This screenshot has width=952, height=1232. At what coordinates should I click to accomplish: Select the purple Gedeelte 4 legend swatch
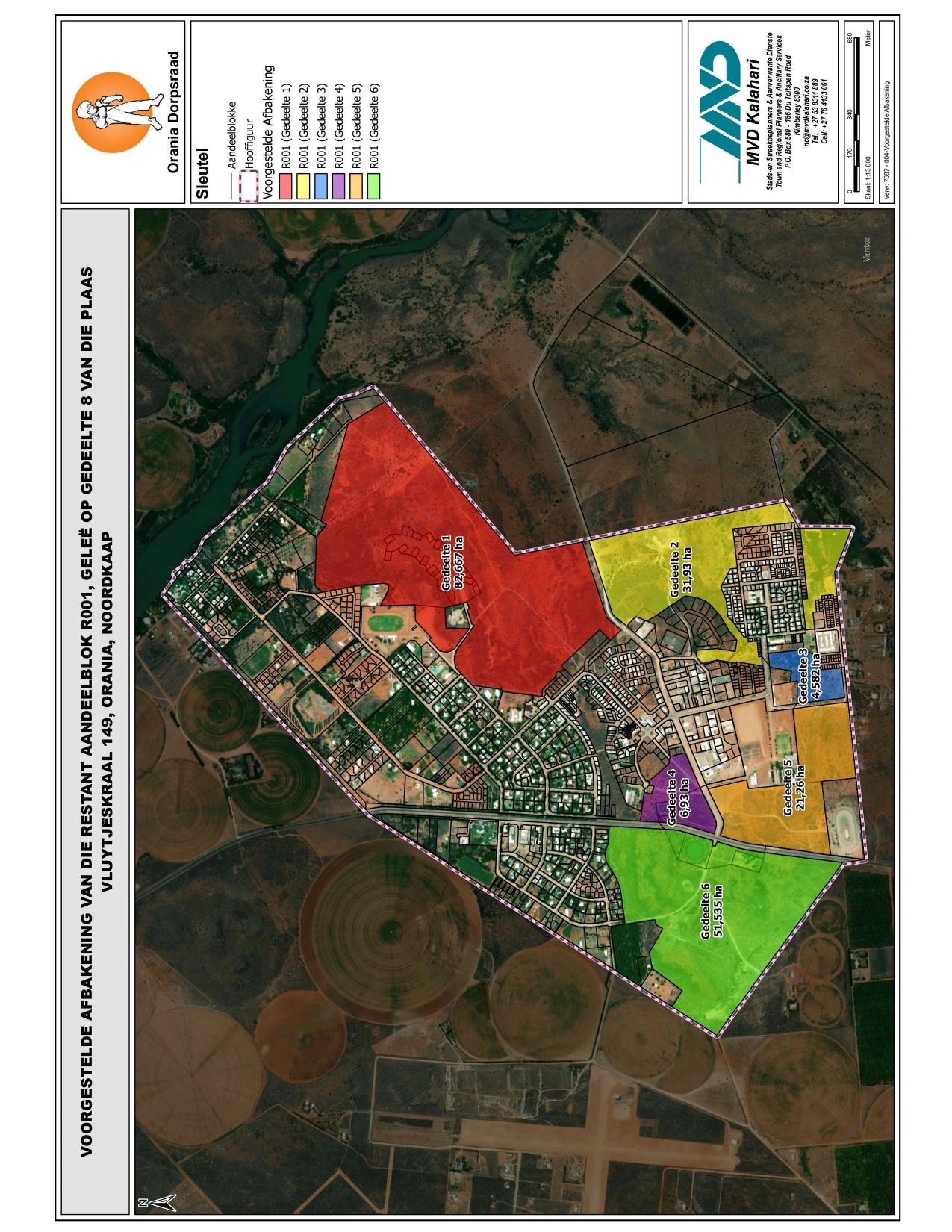[x=338, y=187]
